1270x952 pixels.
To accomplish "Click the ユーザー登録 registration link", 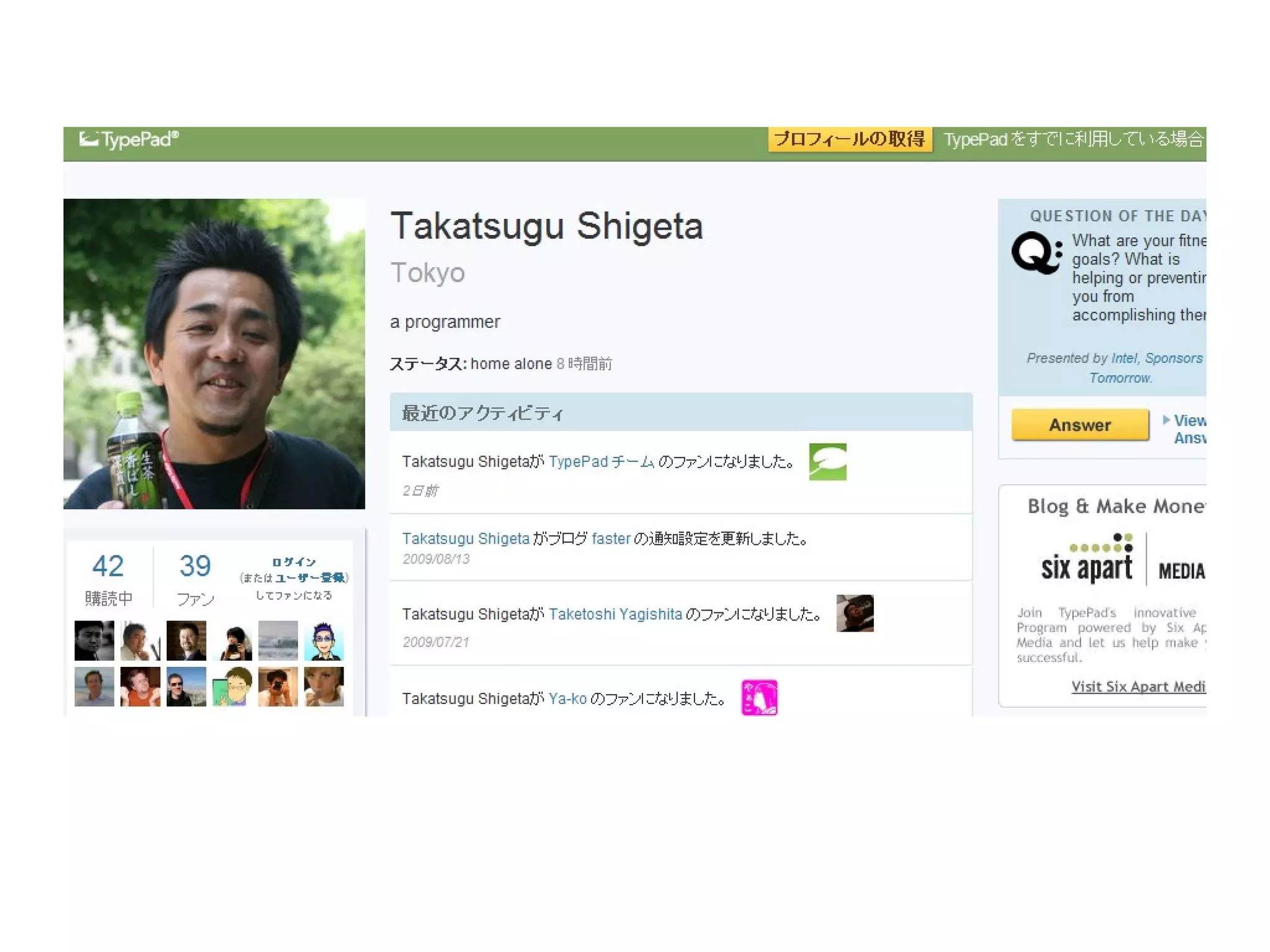I will (x=309, y=578).
